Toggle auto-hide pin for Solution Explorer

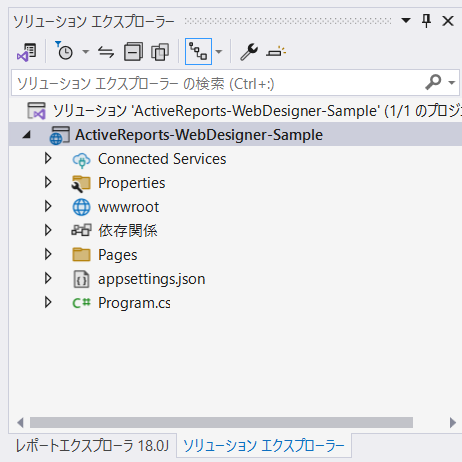pos(427,21)
